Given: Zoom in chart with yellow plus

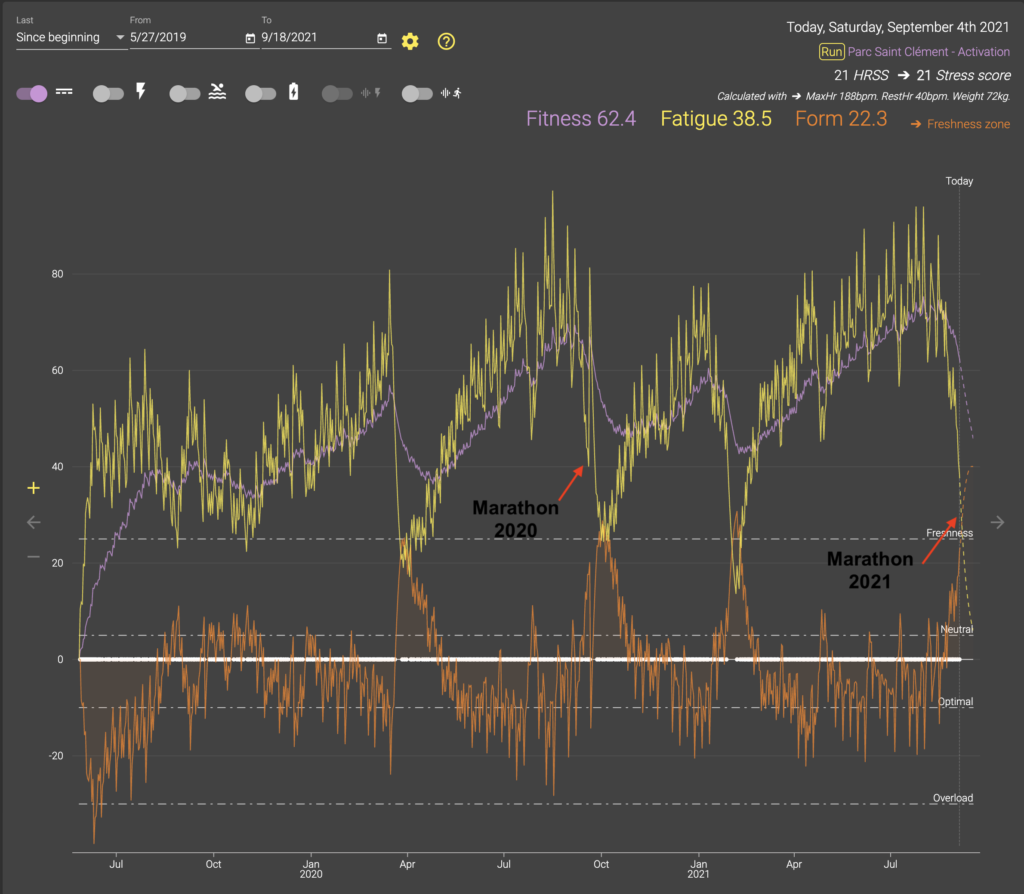Looking at the screenshot, I should point(33,488).
